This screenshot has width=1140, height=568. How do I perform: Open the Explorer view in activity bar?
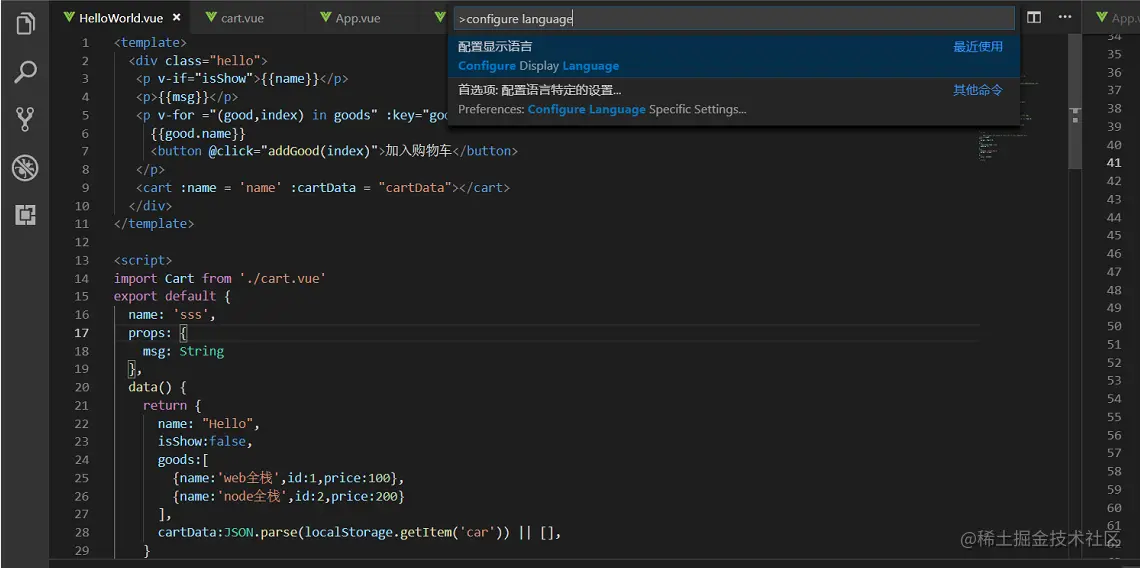[25, 24]
